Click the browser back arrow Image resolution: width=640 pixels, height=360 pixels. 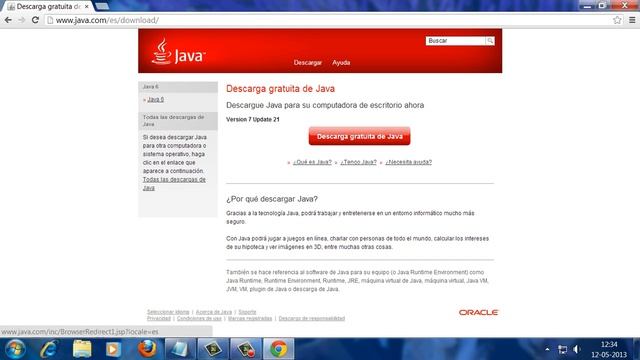tap(8, 20)
